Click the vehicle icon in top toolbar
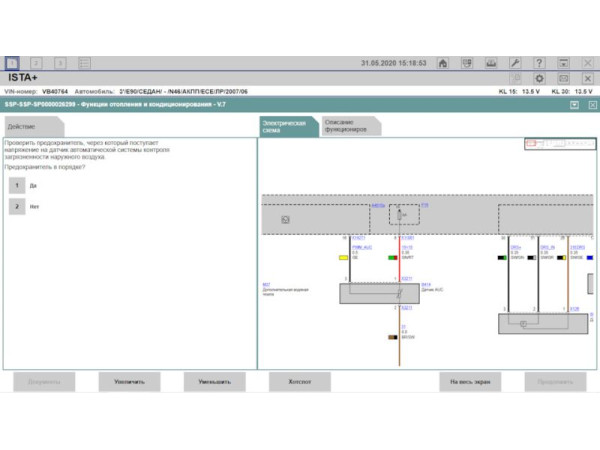The width and height of the screenshot is (600, 450). tap(491, 62)
